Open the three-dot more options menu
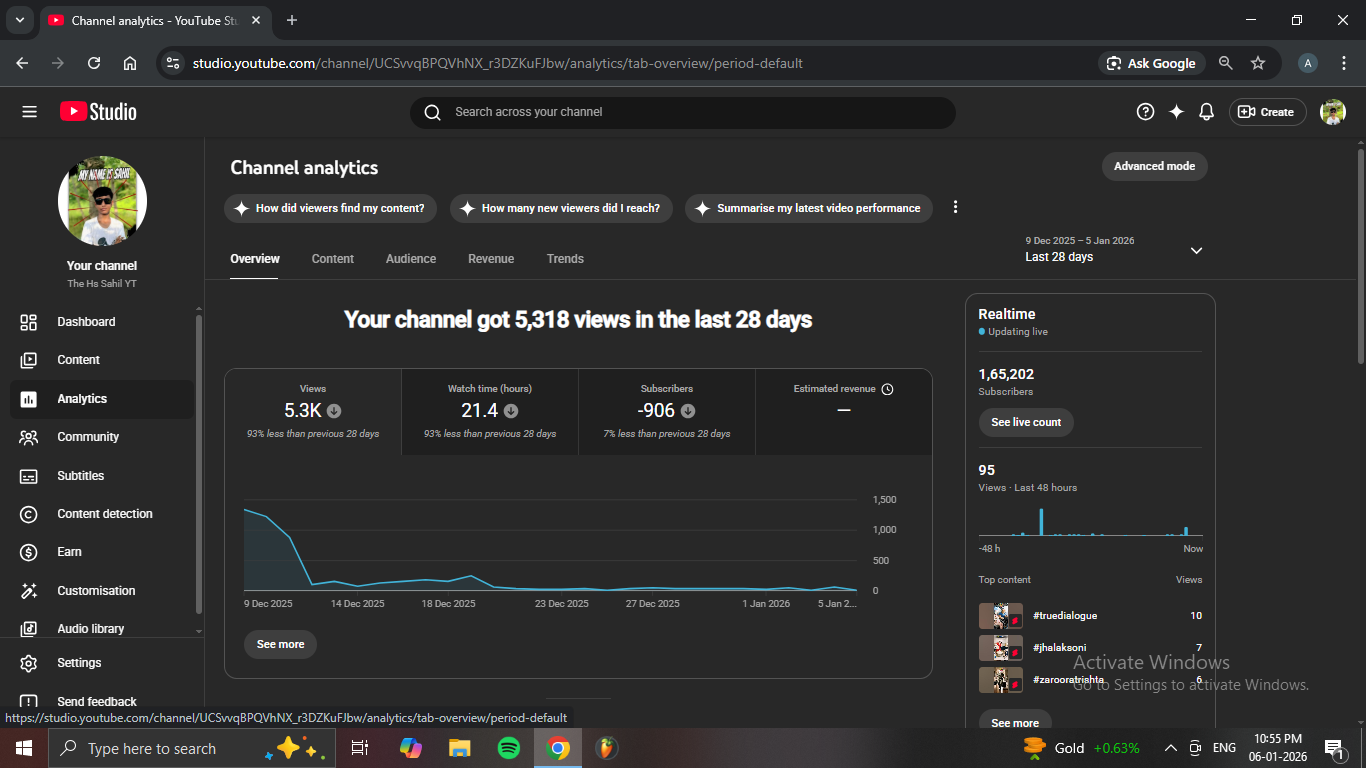The width and height of the screenshot is (1366, 768). point(955,207)
